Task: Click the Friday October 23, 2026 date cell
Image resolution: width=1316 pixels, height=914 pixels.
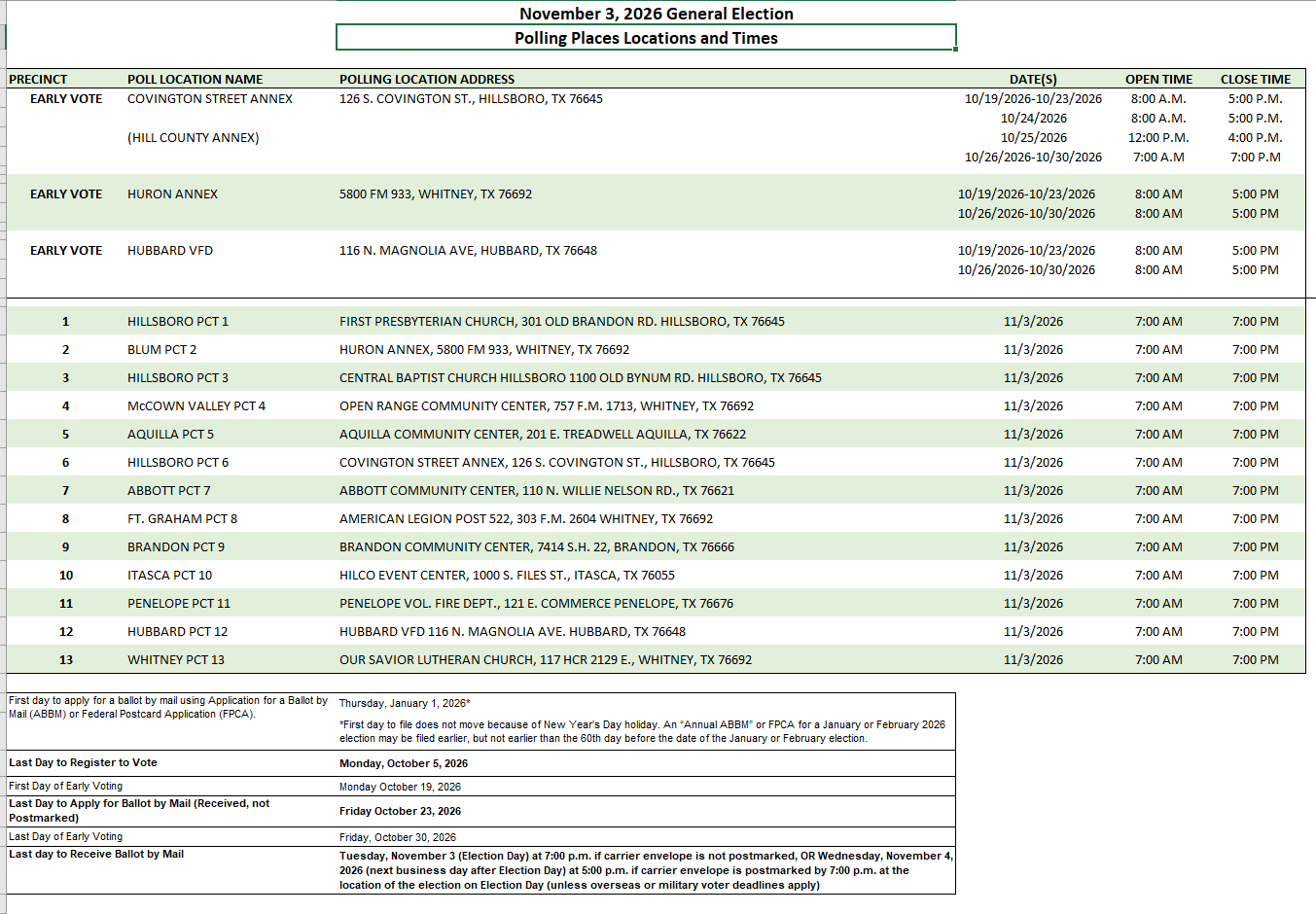Action: [x=400, y=811]
